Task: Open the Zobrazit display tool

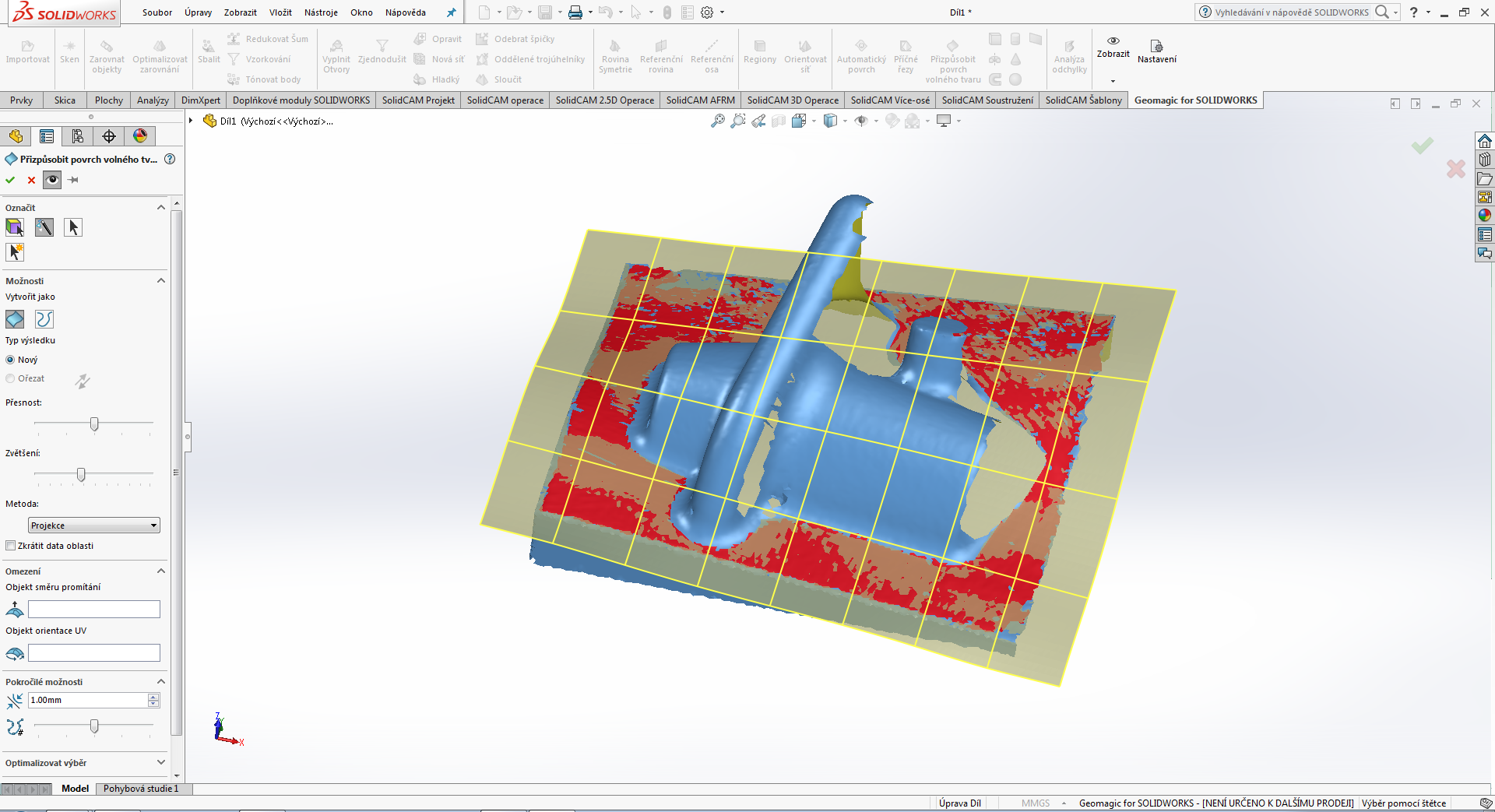Action: coord(1113,47)
